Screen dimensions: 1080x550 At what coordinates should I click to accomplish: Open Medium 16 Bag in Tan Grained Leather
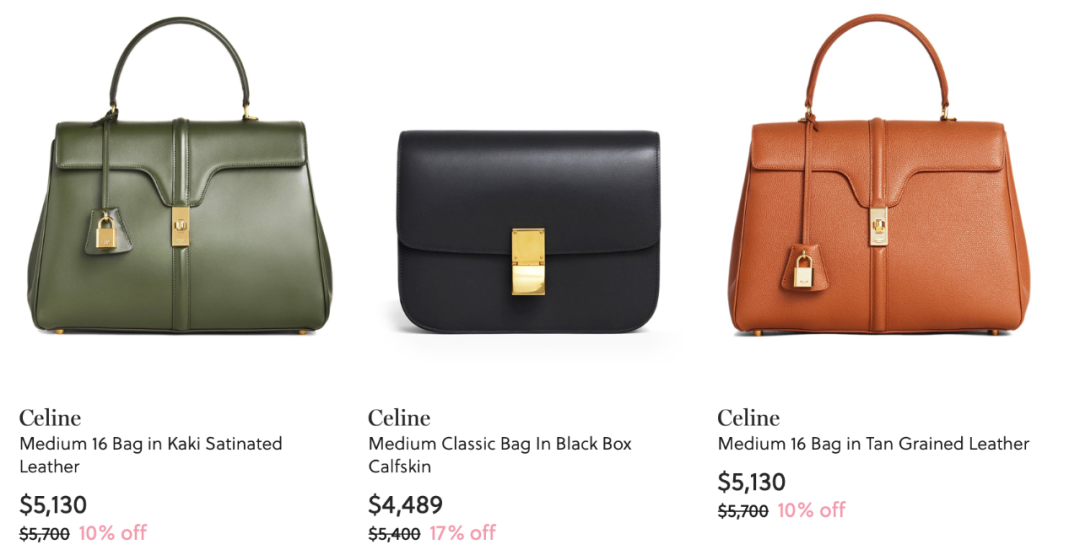(873, 444)
